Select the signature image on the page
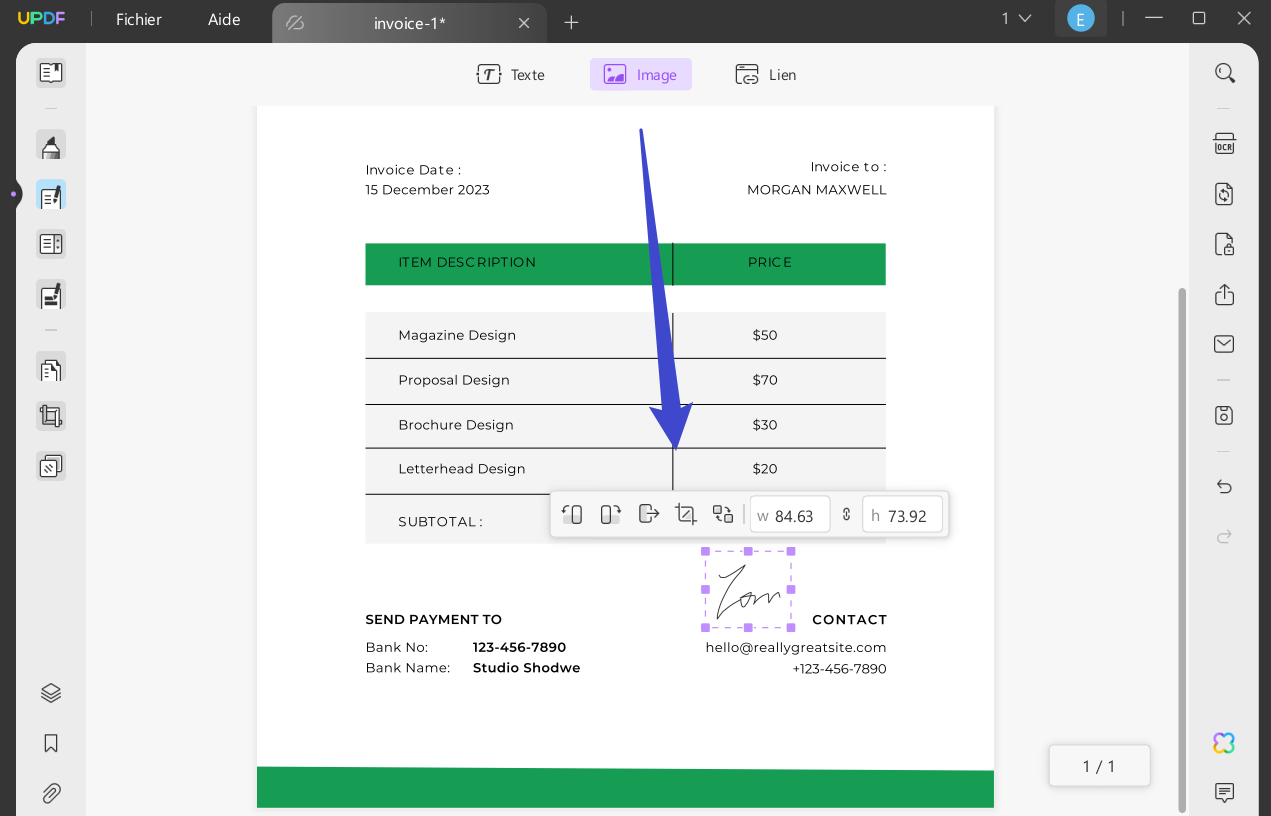The width and height of the screenshot is (1271, 816). 748,589
